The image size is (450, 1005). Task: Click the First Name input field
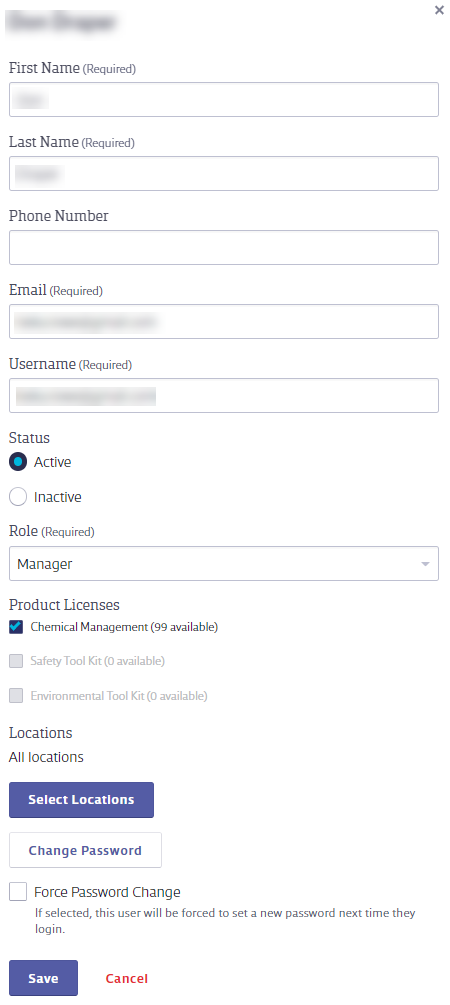224,99
